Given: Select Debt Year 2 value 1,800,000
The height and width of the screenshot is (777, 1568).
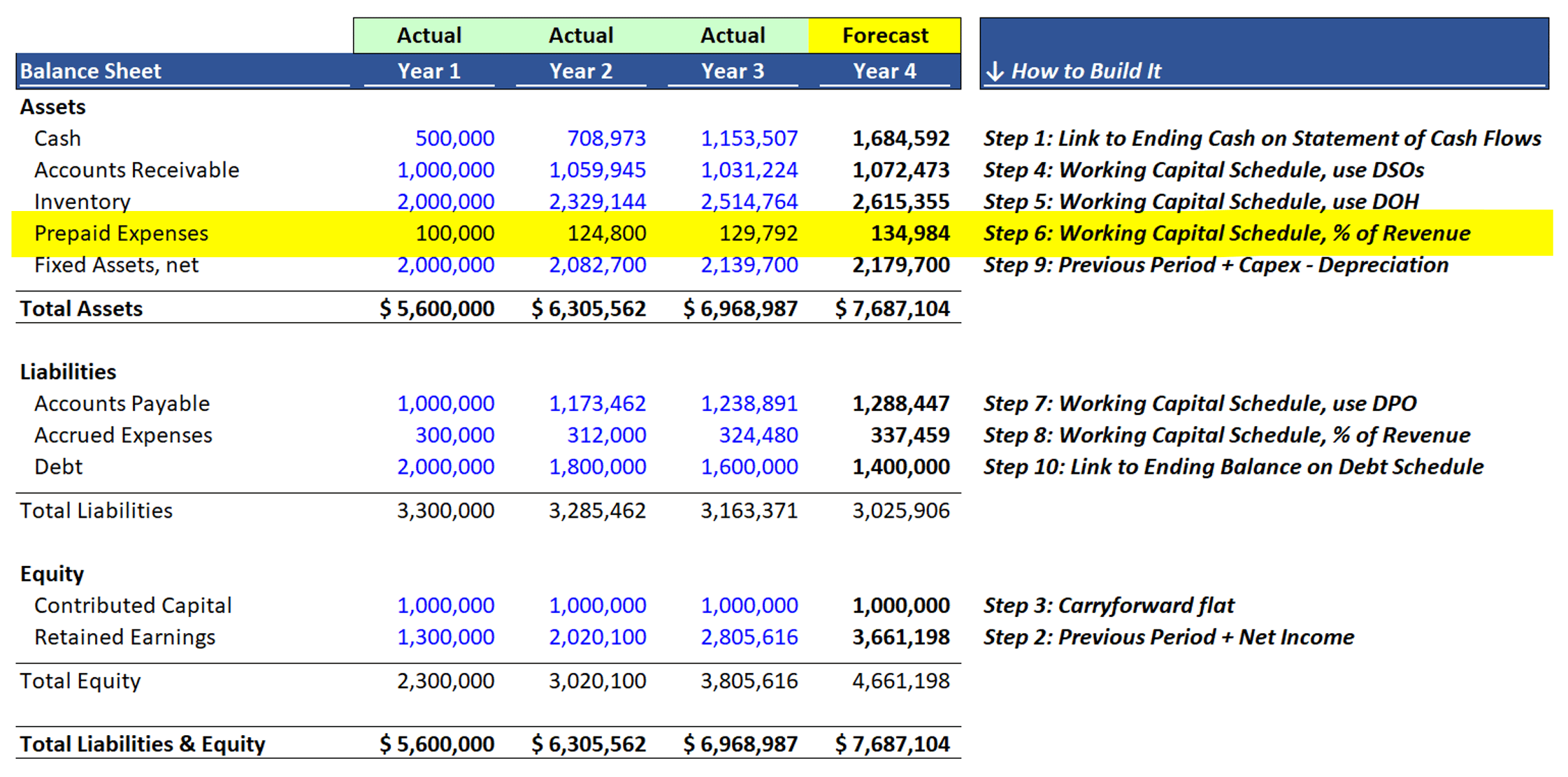Looking at the screenshot, I should pyautogui.click(x=597, y=467).
